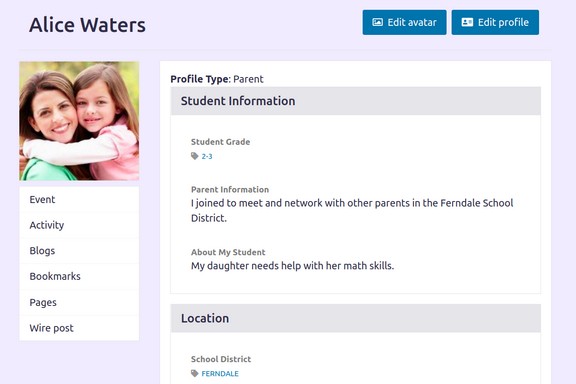Open the FERNDALE school district tag
The width and height of the screenshot is (576, 384).
click(220, 374)
